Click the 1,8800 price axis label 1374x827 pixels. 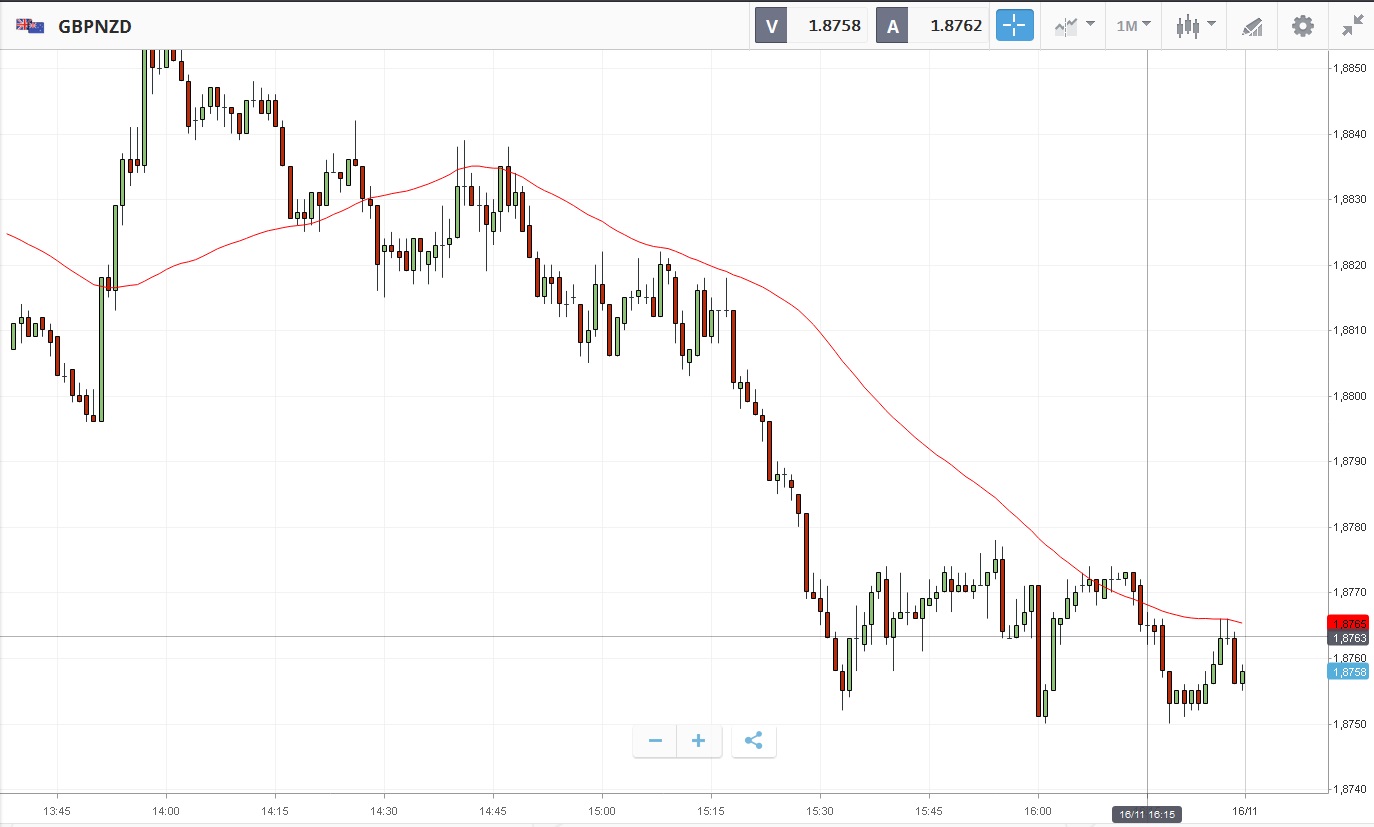[1349, 396]
